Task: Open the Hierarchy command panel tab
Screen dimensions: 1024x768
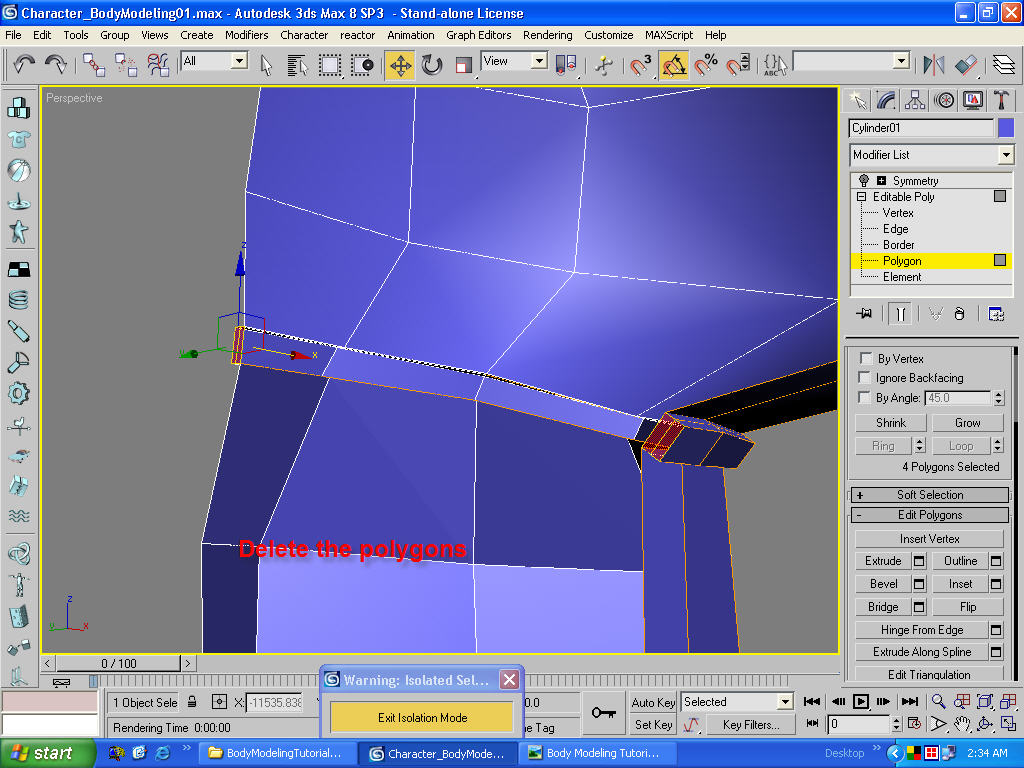Action: click(x=915, y=100)
